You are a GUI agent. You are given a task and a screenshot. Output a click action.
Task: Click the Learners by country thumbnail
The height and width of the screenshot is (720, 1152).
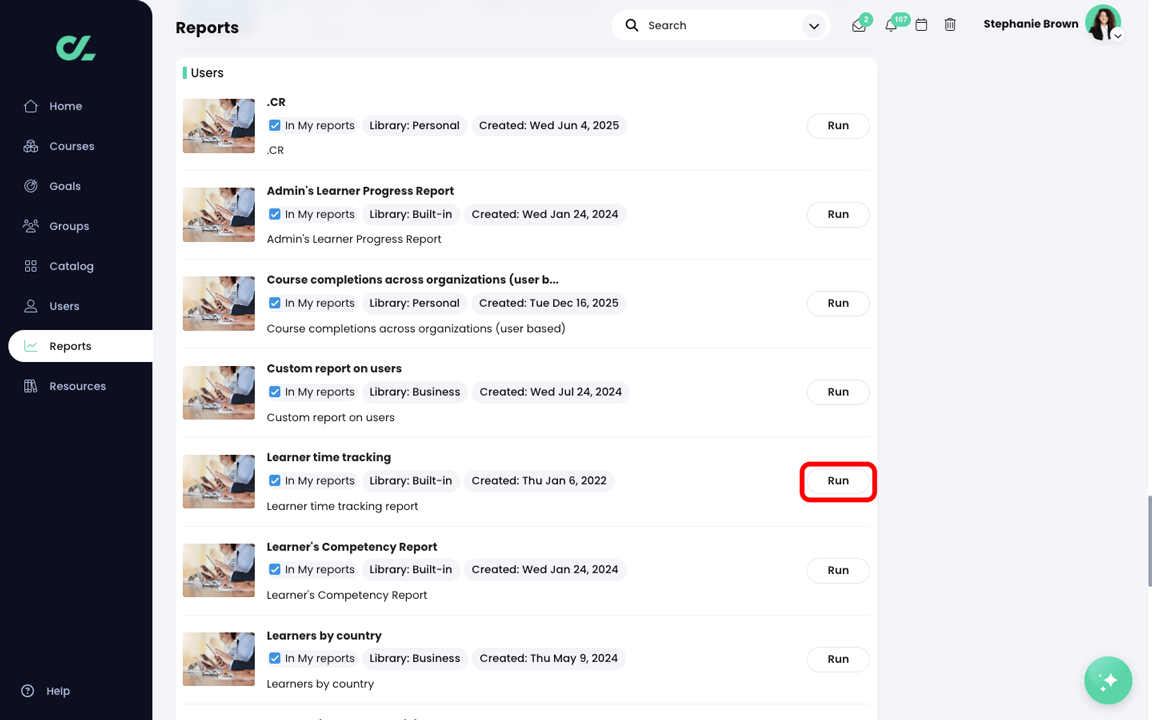point(219,659)
